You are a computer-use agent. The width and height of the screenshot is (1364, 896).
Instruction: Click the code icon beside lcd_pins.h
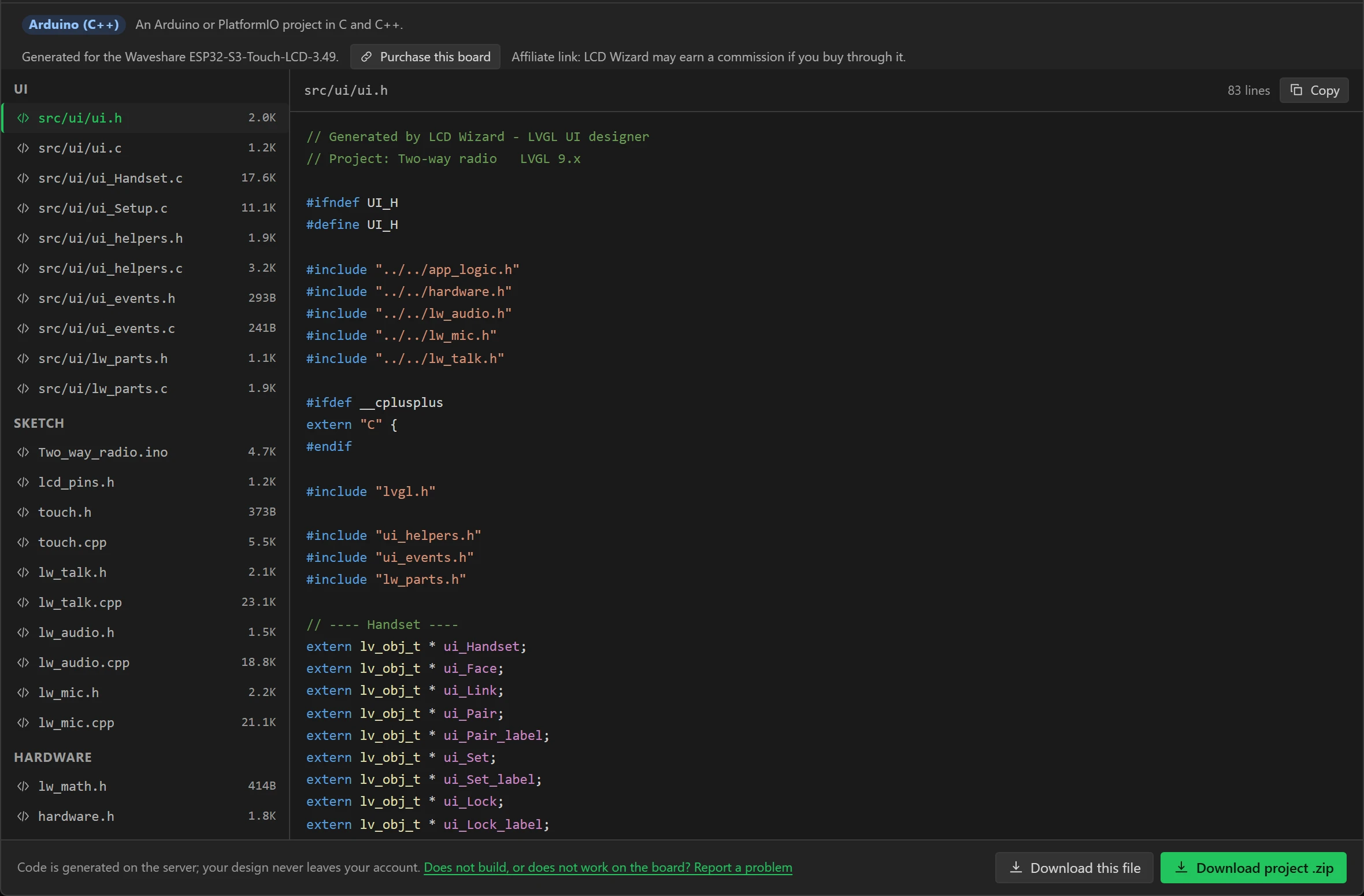pos(23,482)
